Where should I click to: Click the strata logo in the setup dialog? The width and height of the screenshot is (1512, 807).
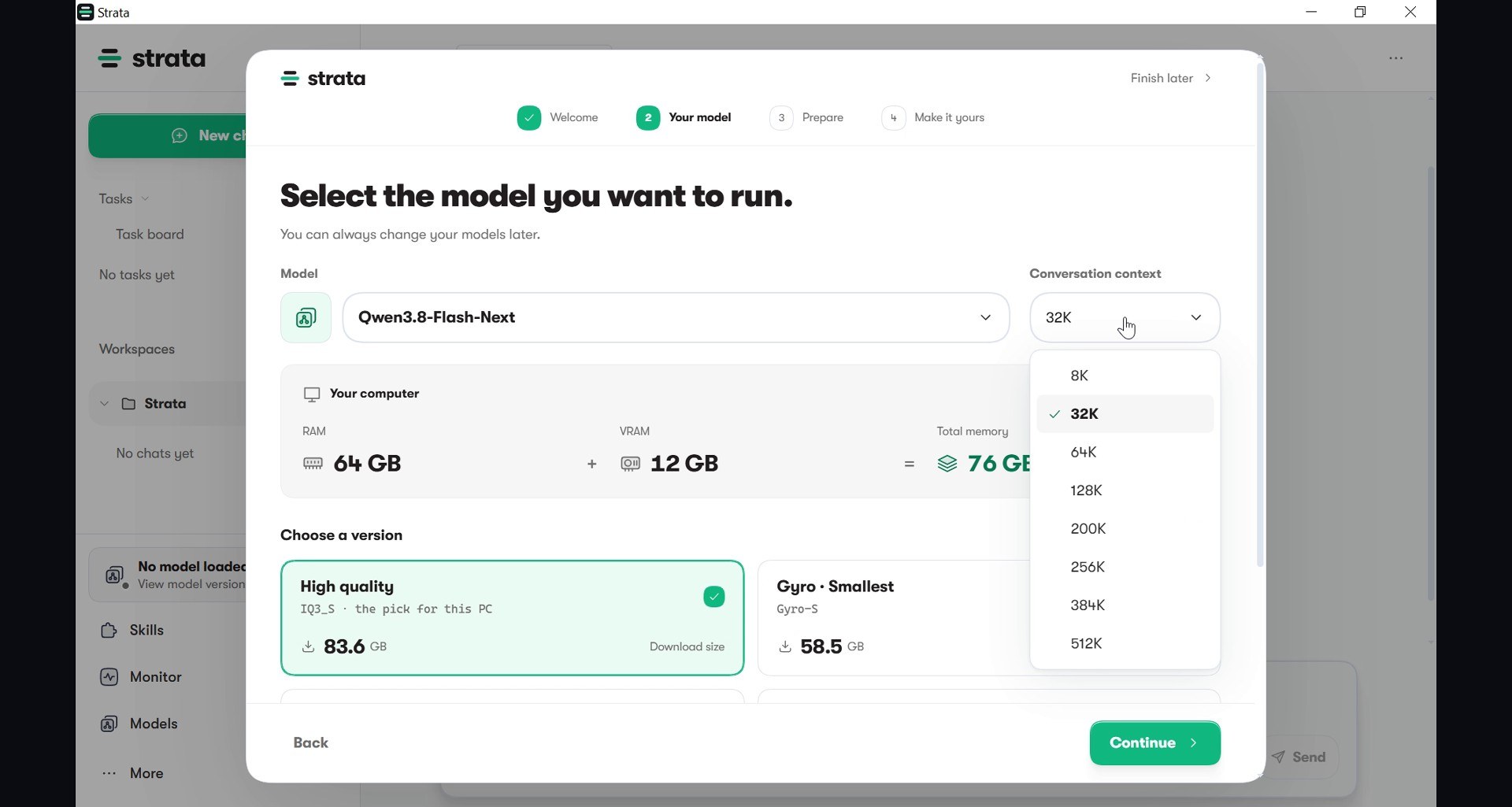[x=323, y=79]
